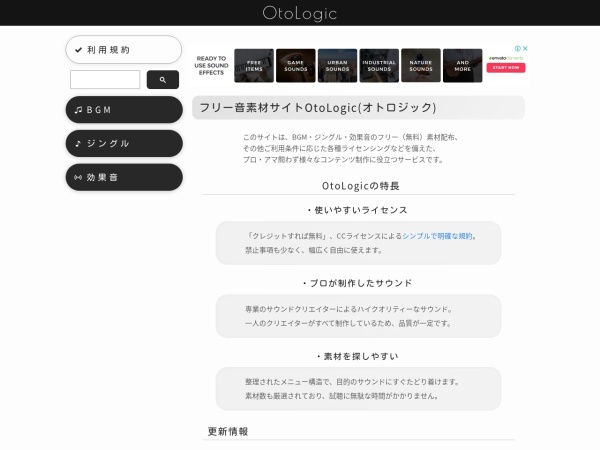Open the 利用規約 terms button
The height and width of the screenshot is (450, 600).
tap(124, 50)
